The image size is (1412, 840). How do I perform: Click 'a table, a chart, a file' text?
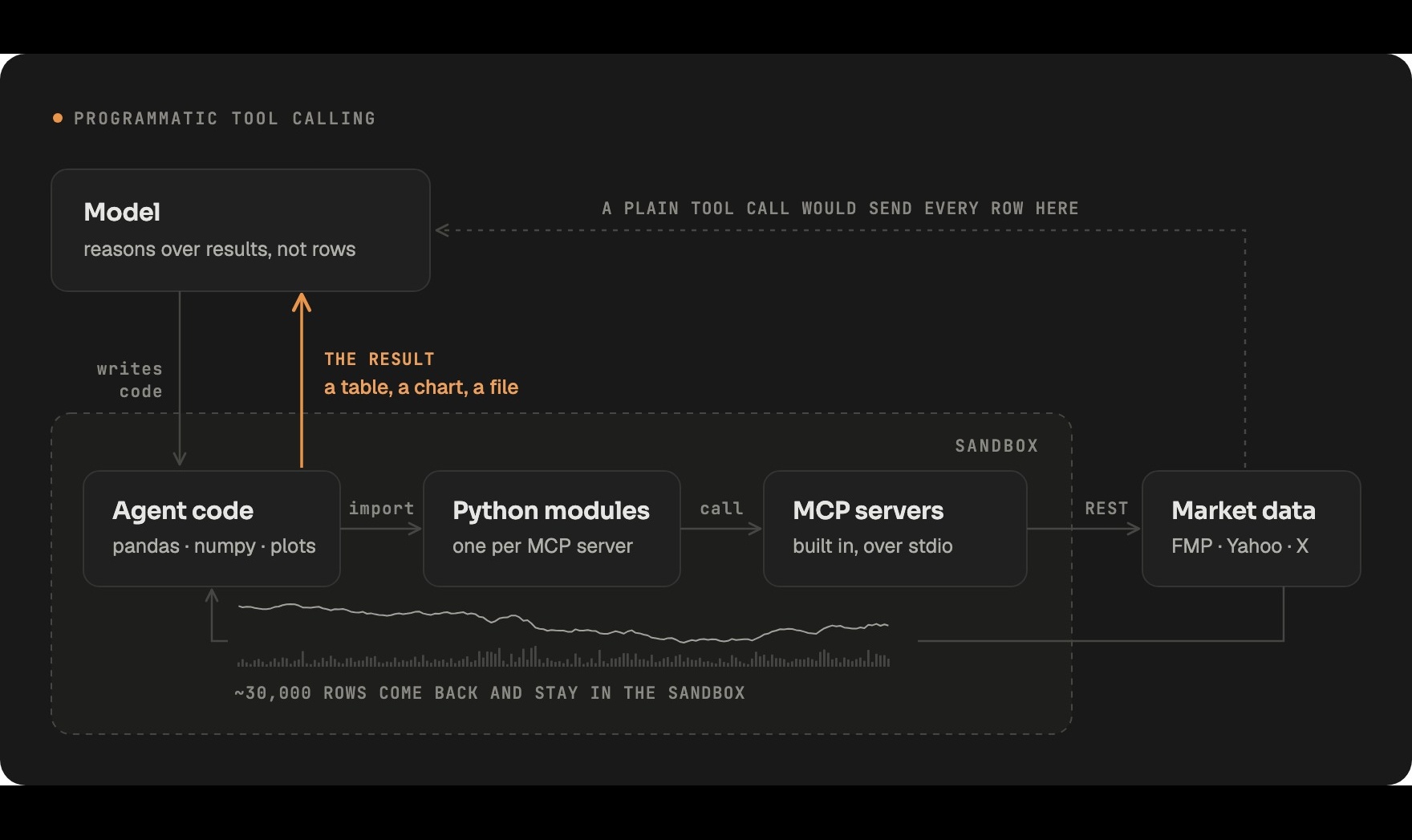pos(421,388)
